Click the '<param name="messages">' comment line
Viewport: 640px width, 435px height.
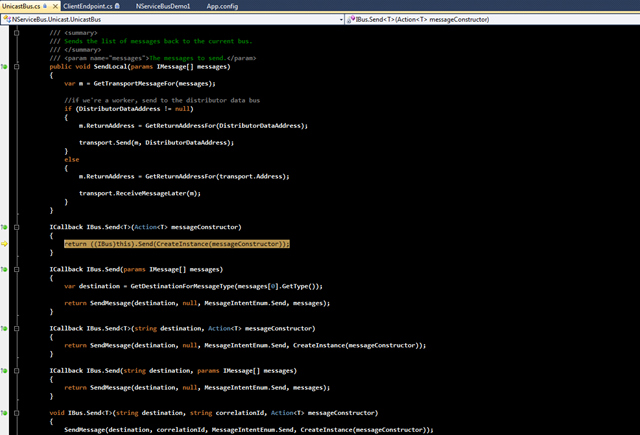point(153,58)
